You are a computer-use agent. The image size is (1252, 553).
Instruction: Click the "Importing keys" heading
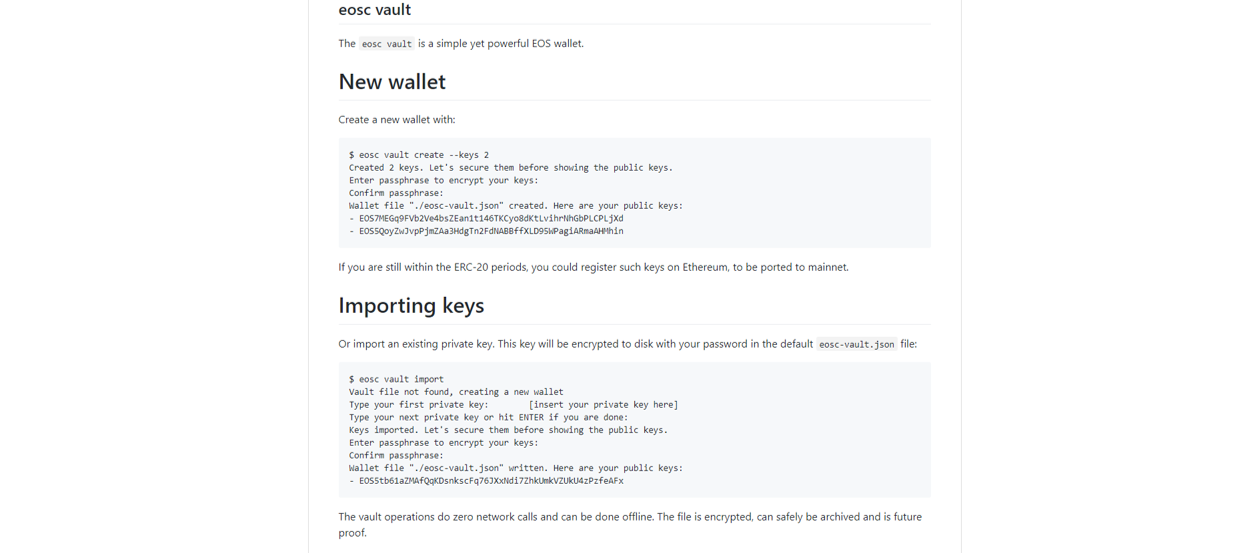pos(411,305)
